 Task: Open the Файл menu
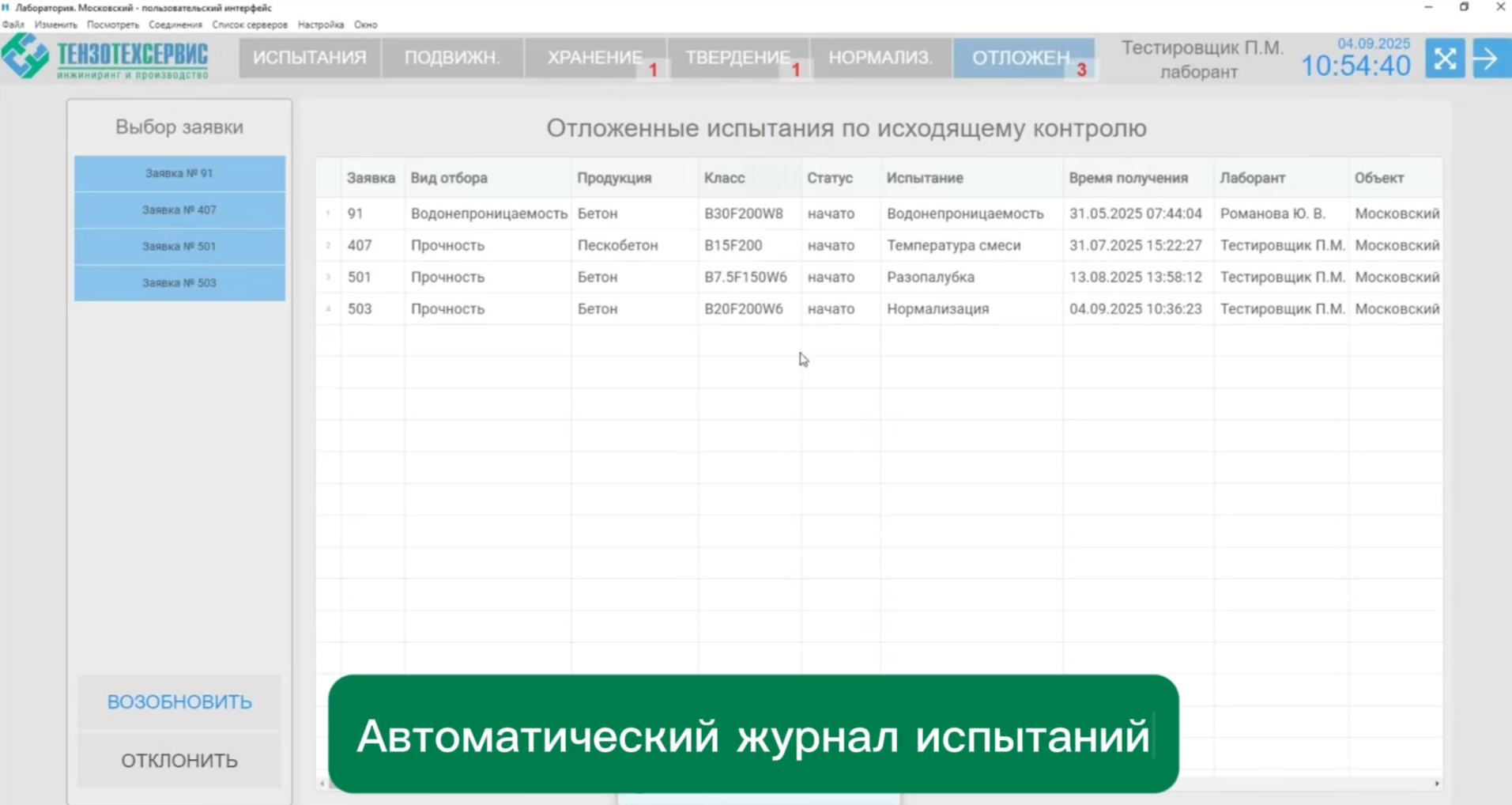click(13, 25)
